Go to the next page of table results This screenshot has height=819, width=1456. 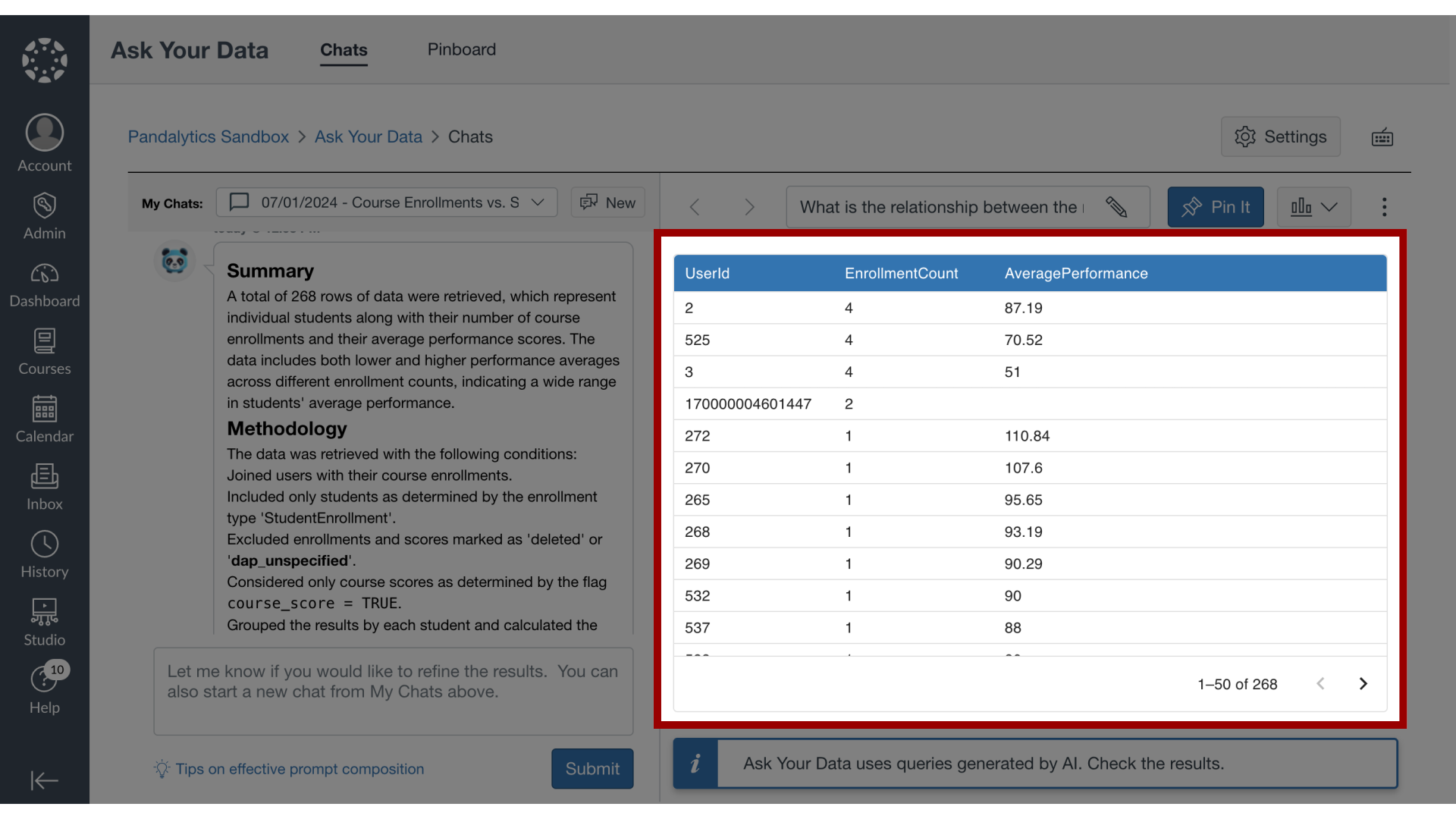coord(1363,683)
